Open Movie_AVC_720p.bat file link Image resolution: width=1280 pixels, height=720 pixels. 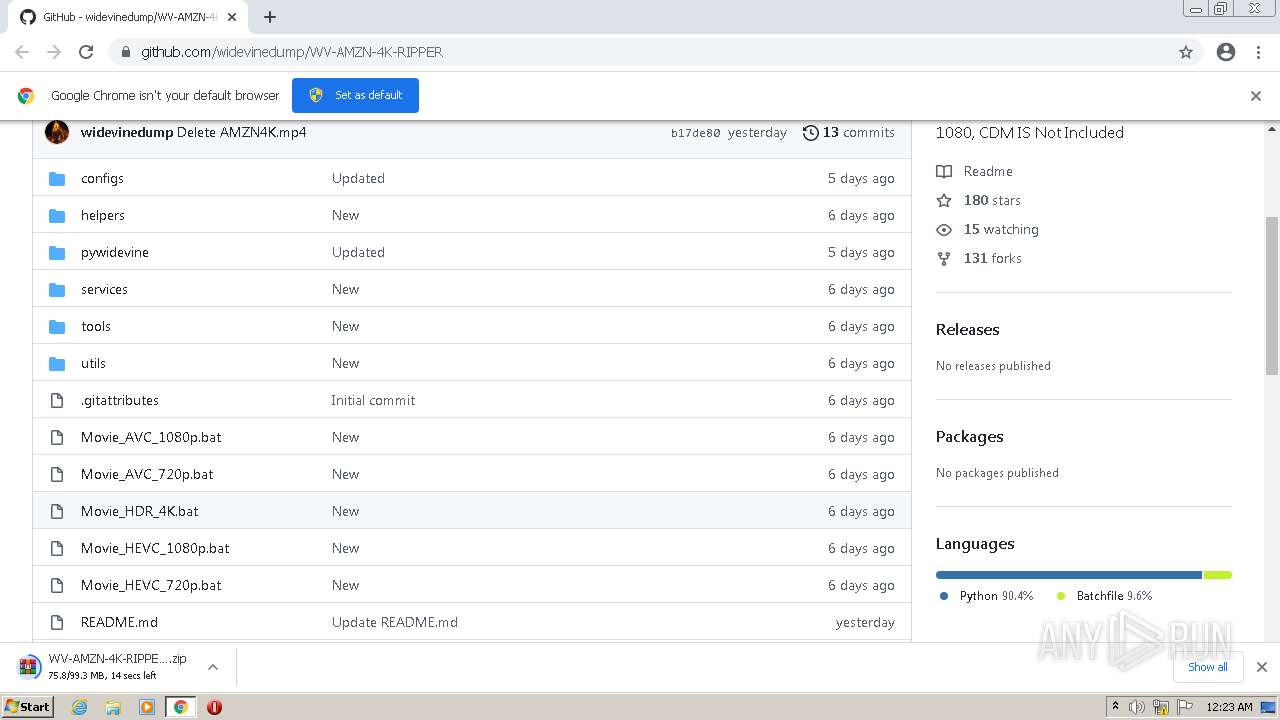coord(147,475)
